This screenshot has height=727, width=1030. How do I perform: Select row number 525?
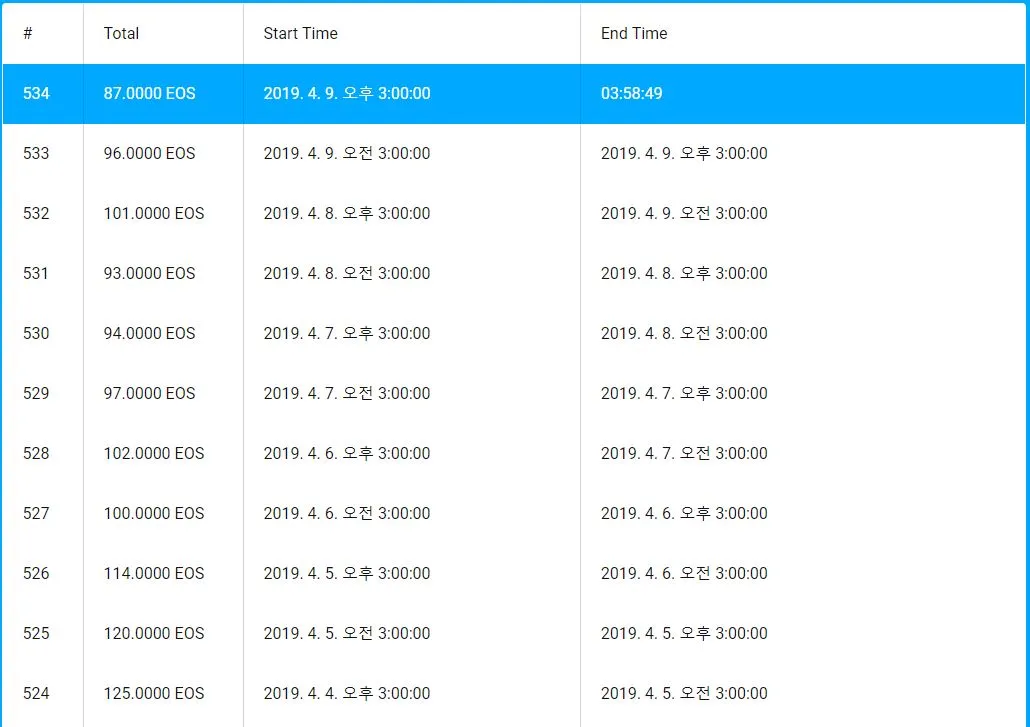[36, 634]
